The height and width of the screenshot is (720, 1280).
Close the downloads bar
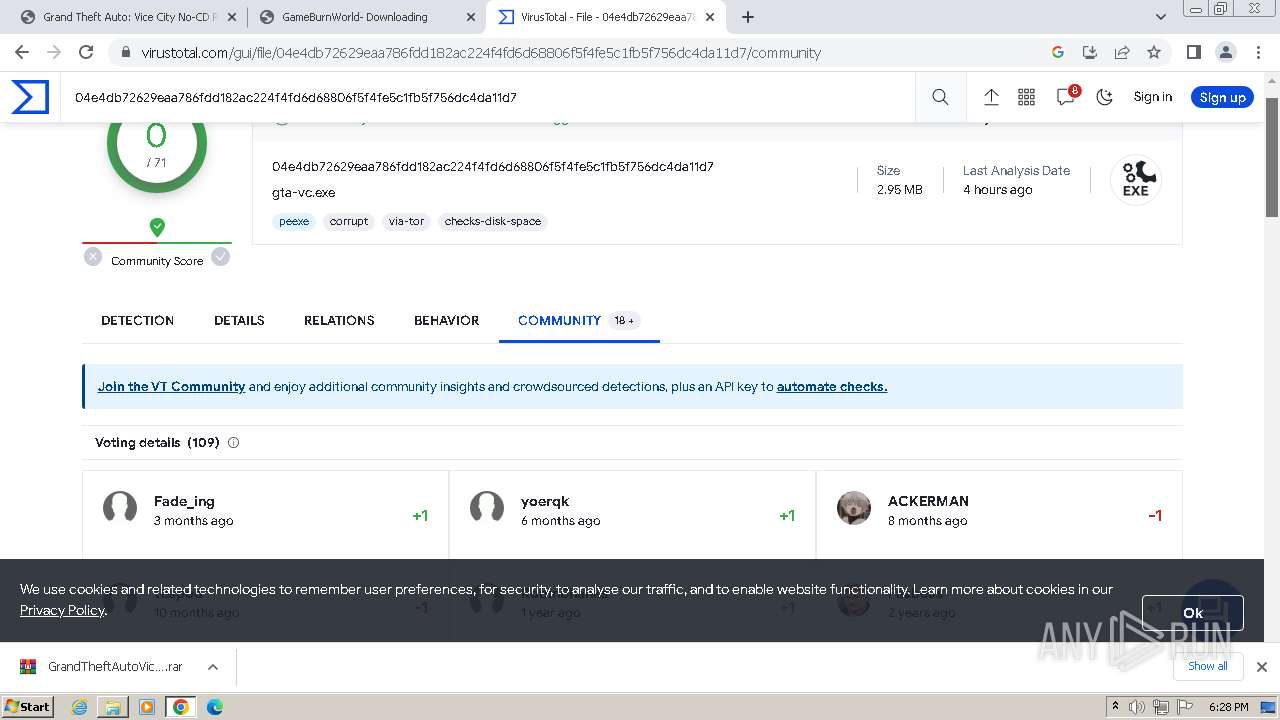(1261, 667)
